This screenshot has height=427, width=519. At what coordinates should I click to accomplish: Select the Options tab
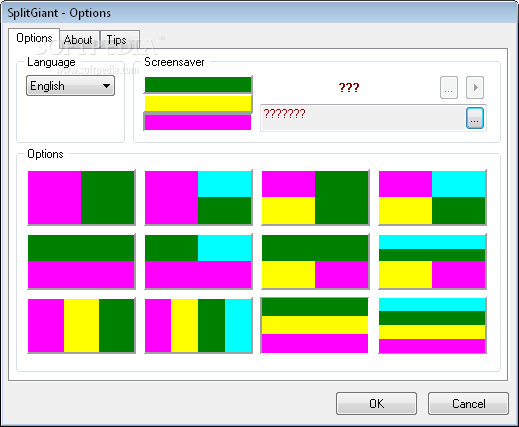pyautogui.click(x=34, y=38)
